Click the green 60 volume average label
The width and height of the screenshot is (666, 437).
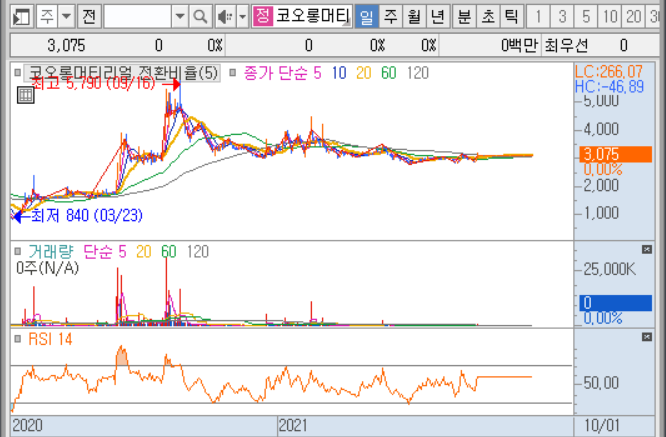(169, 252)
